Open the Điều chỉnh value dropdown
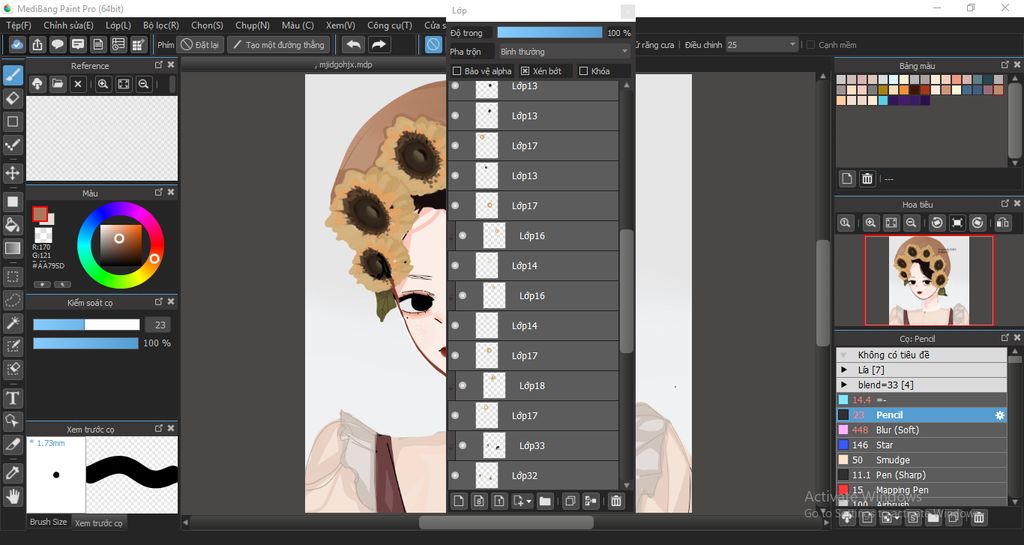The width and height of the screenshot is (1024, 545). (762, 45)
